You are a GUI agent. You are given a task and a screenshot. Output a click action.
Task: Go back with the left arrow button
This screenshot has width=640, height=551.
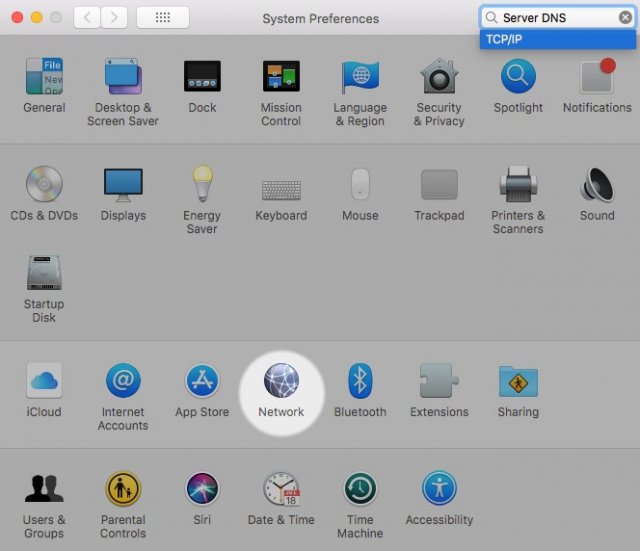87,17
